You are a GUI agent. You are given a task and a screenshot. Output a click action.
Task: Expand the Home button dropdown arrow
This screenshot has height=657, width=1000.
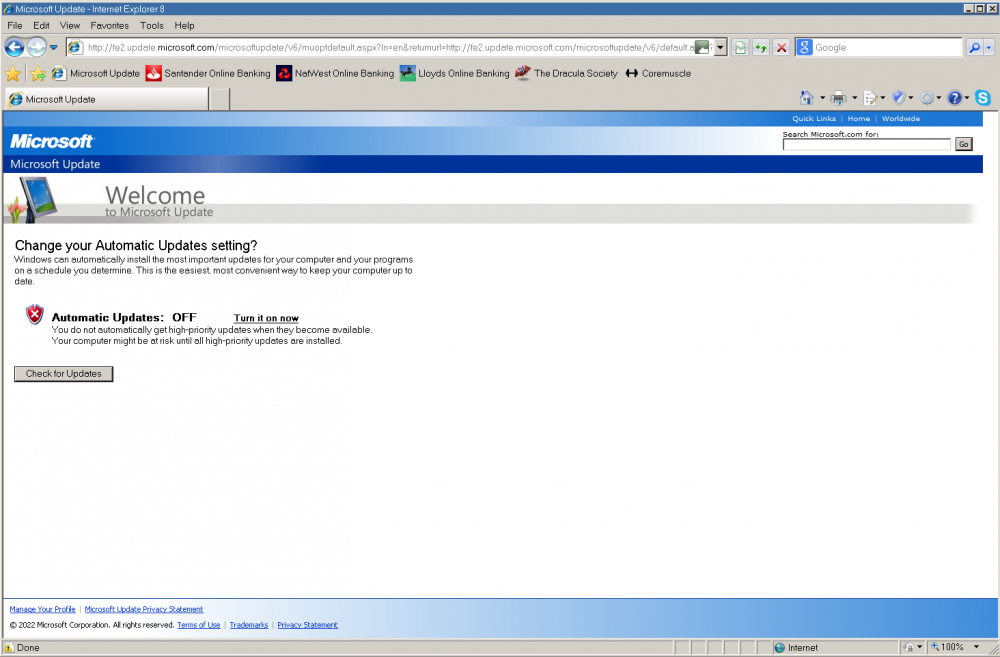point(822,98)
